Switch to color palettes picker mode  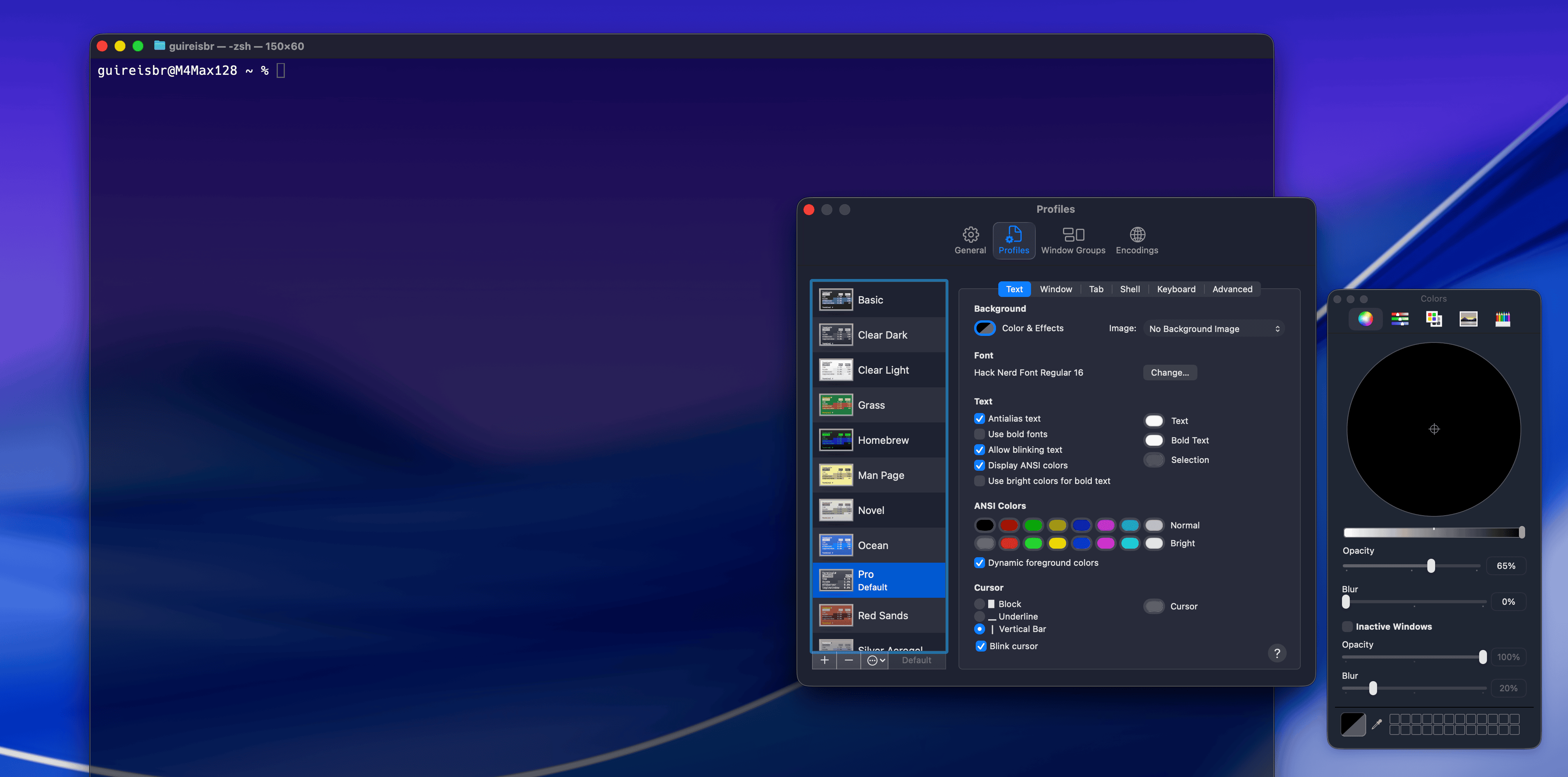tap(1434, 318)
